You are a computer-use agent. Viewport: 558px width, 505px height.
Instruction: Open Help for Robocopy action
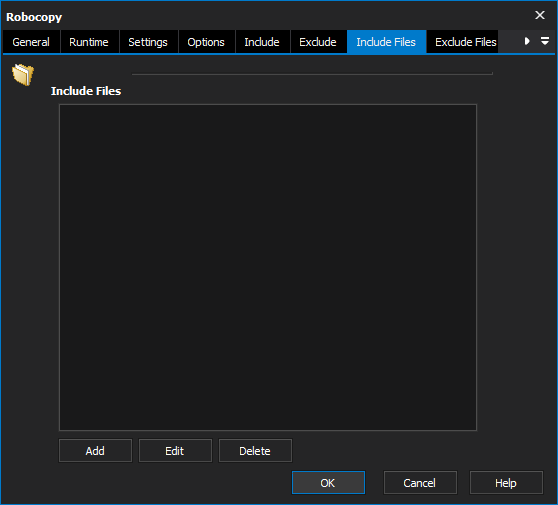point(506,483)
